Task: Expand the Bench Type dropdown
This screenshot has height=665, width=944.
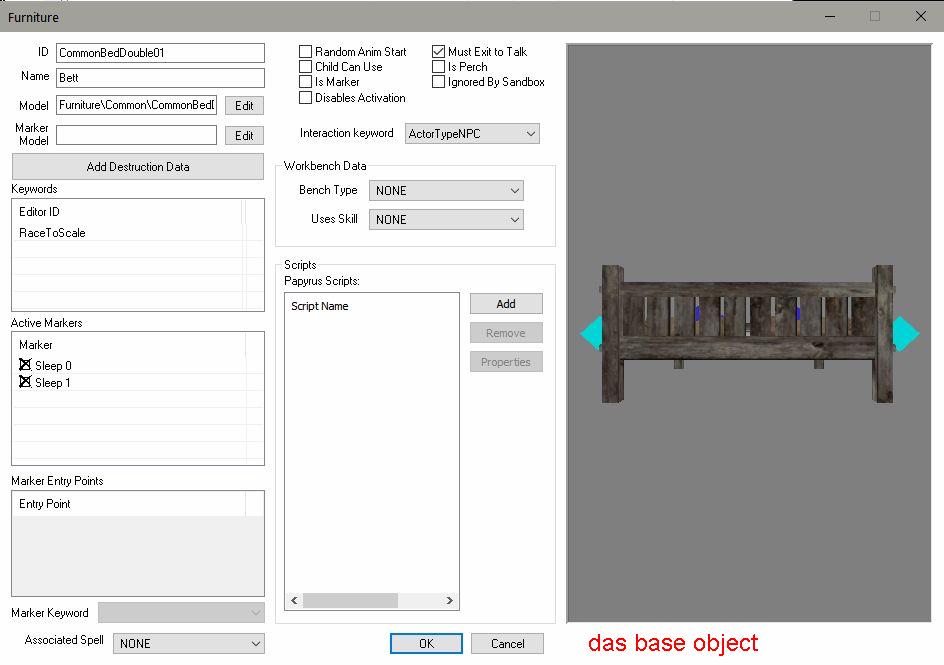Action: (x=446, y=190)
